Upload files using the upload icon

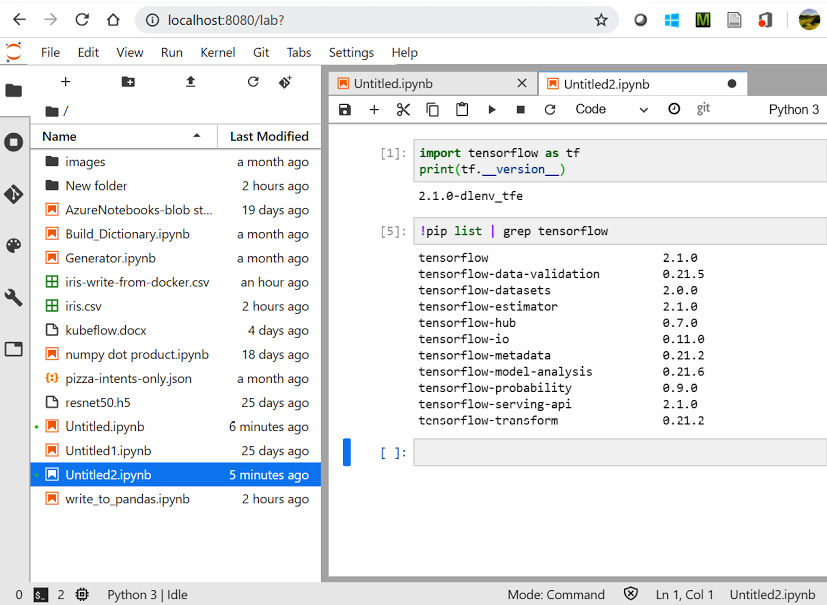[x=190, y=82]
